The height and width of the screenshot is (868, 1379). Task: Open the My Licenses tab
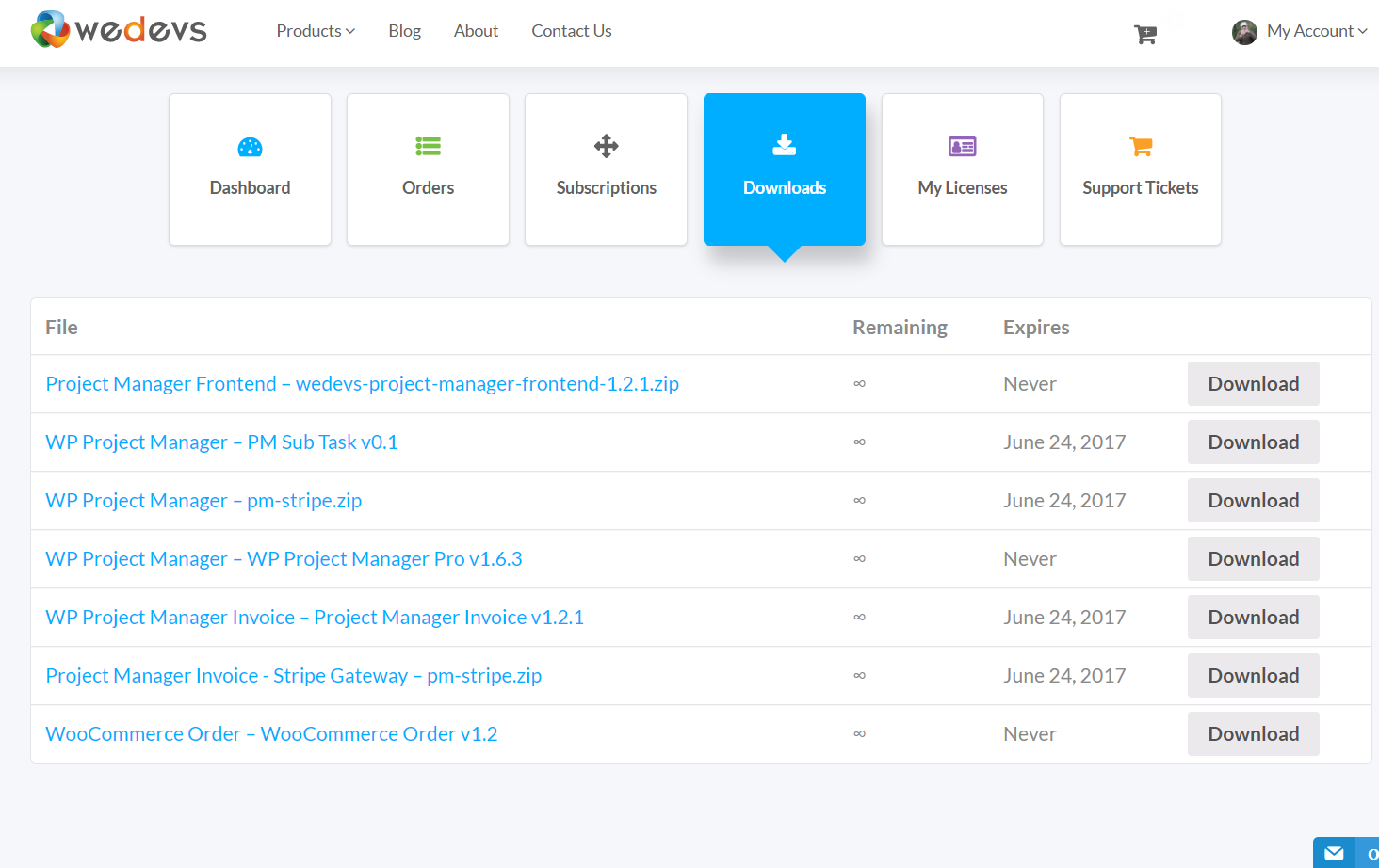pyautogui.click(x=963, y=169)
